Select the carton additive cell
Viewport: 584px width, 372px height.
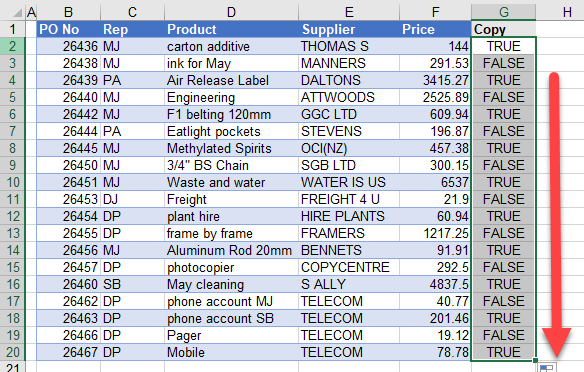pos(231,46)
